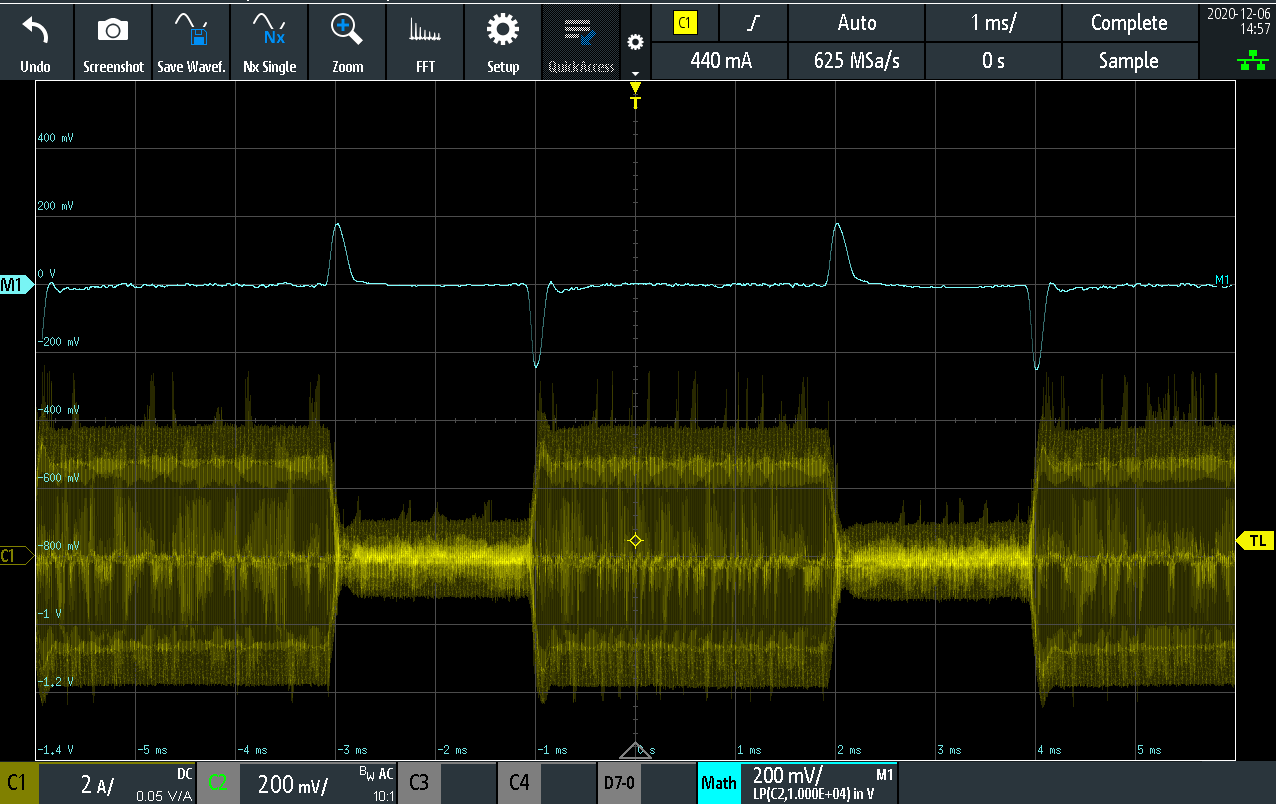Click the Complete acquisition status

coord(1129,23)
